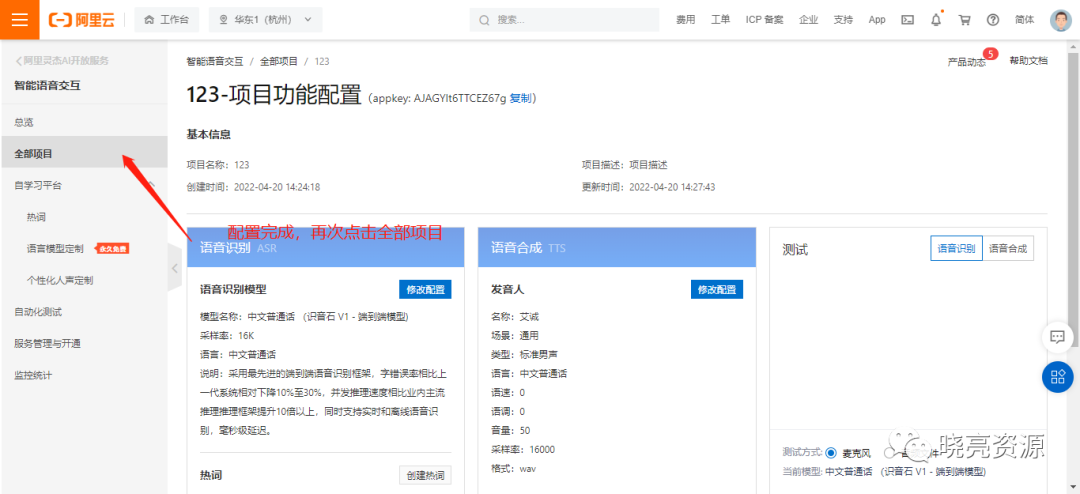Viewport: 1080px width, 494px height.
Task: Open the help question-mark icon
Action: coord(993,20)
